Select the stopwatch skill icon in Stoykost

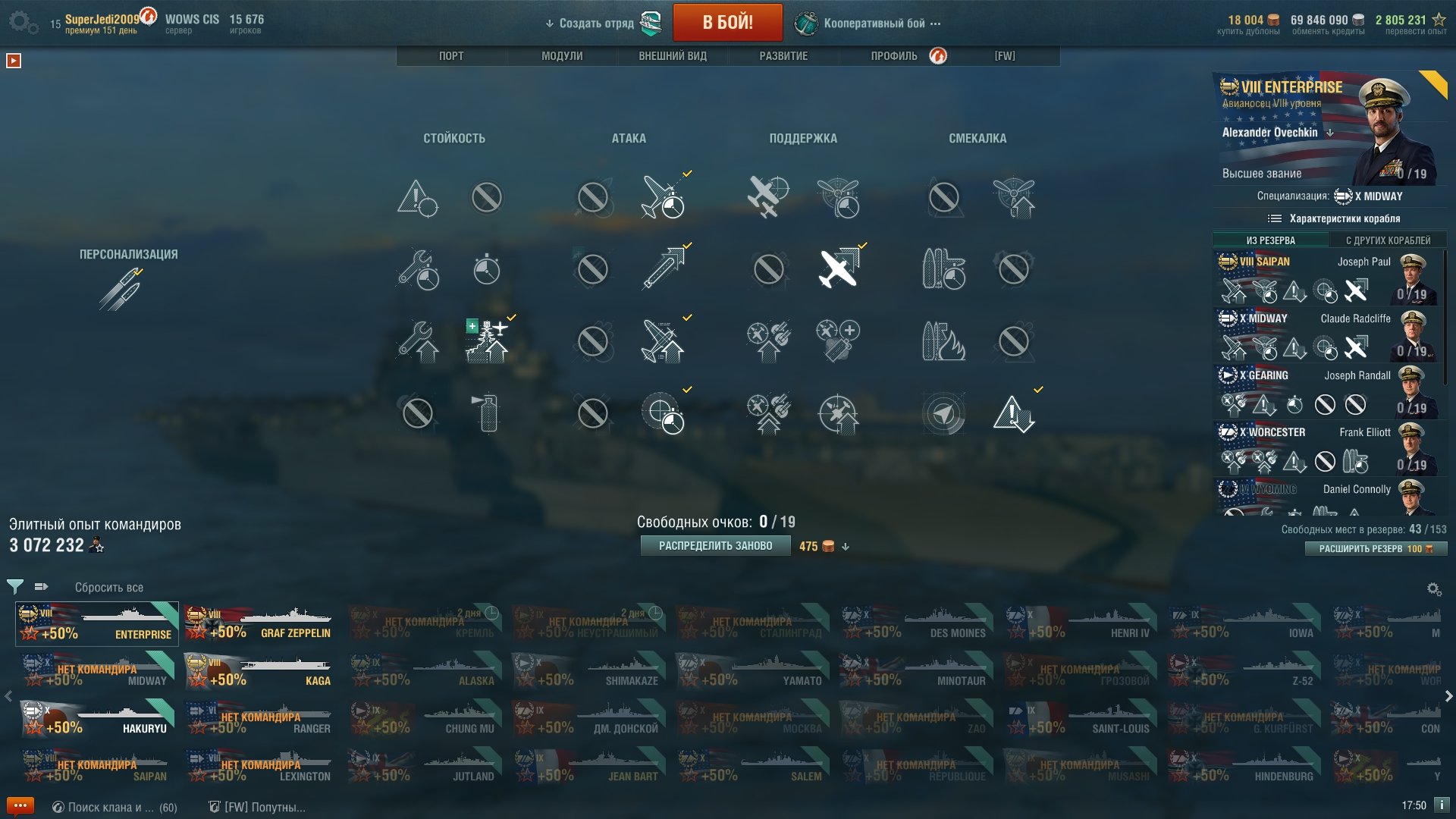(486, 268)
